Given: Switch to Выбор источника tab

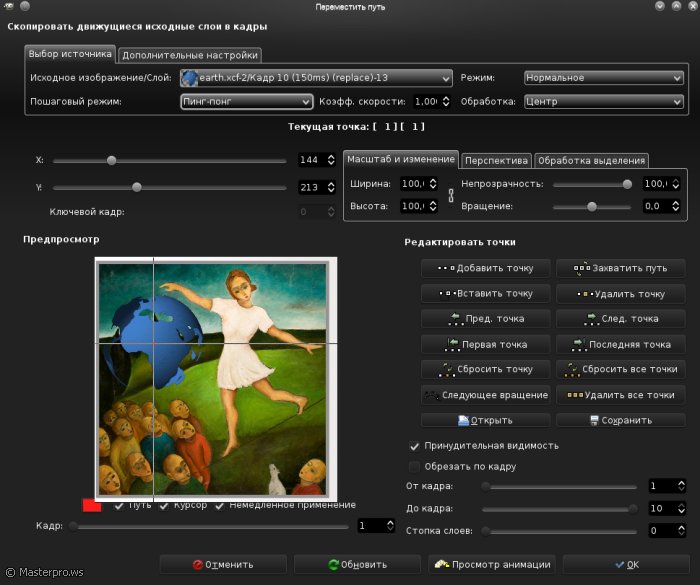Looking at the screenshot, I should tap(70, 54).
